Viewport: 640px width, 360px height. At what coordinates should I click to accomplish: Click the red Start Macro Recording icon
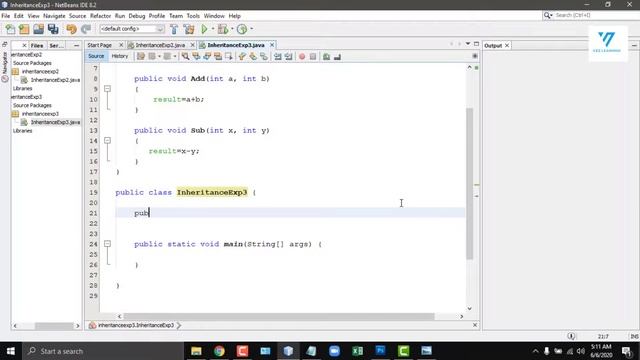[302, 57]
